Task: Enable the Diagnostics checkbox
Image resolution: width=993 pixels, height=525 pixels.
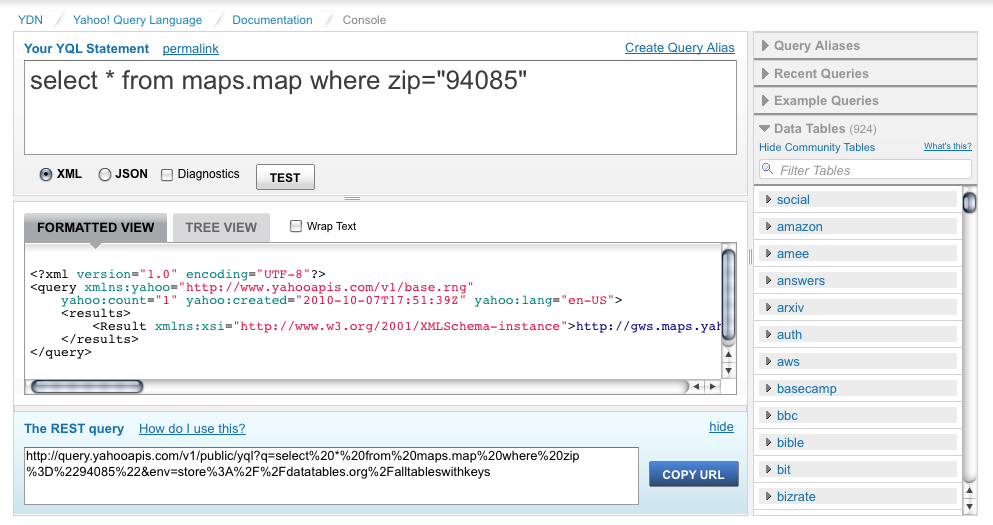Action: click(167, 175)
